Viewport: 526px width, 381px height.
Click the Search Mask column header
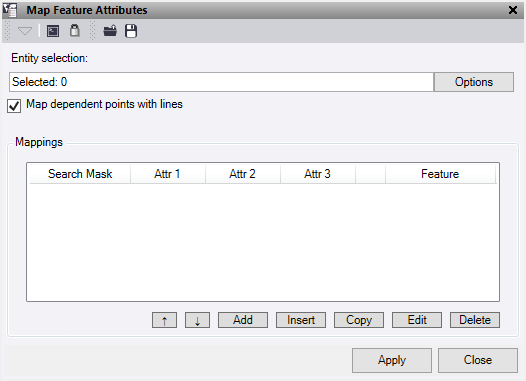click(80, 174)
